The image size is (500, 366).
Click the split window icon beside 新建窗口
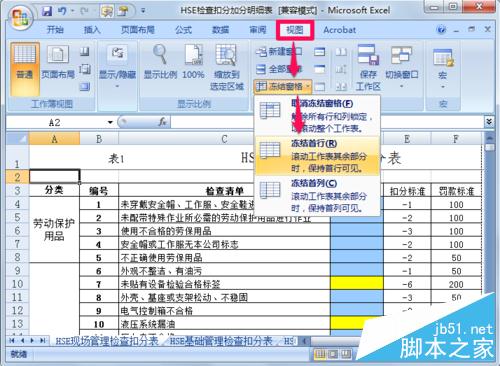pos(319,52)
